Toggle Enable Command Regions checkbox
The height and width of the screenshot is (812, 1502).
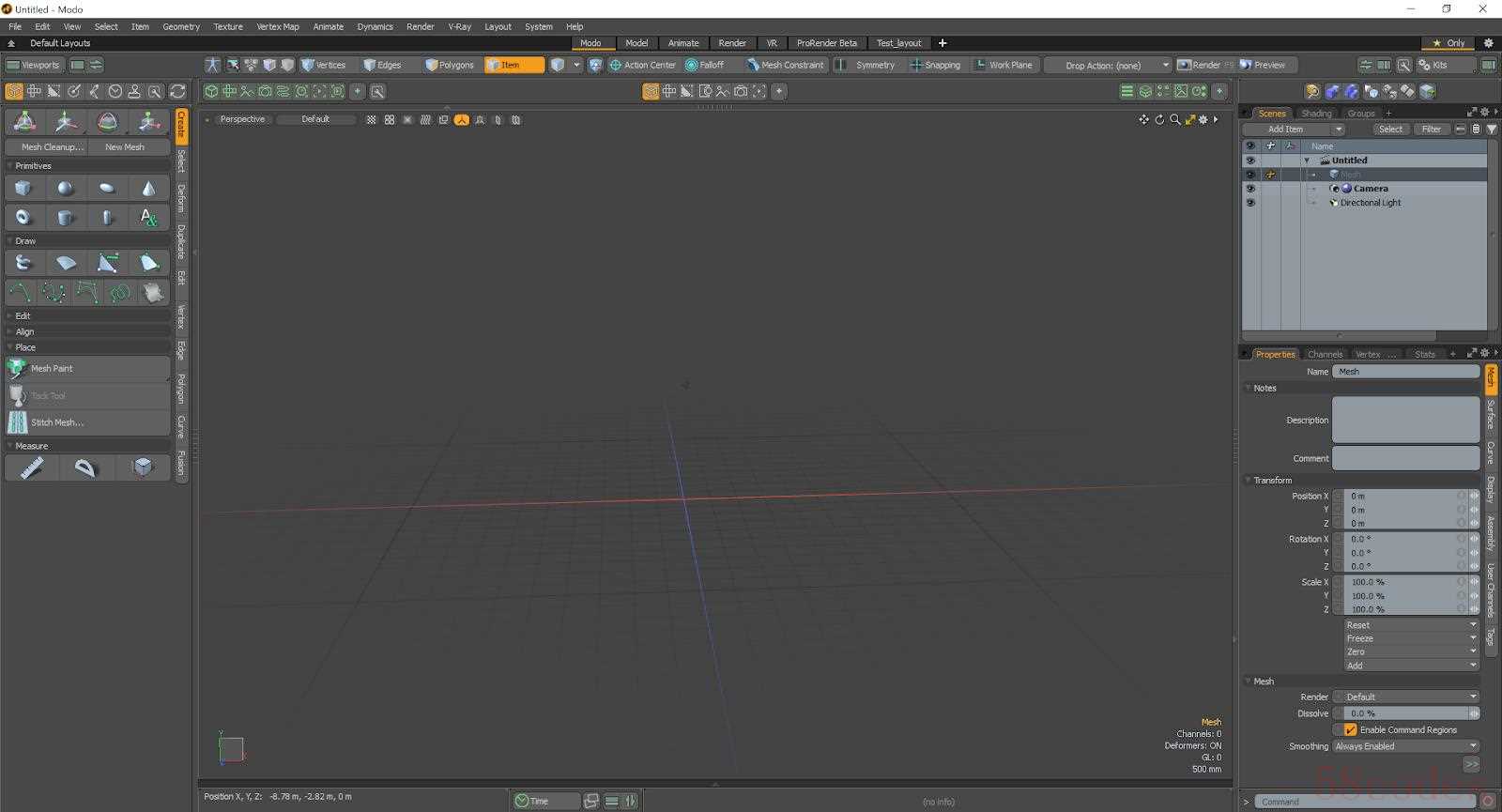[1350, 729]
